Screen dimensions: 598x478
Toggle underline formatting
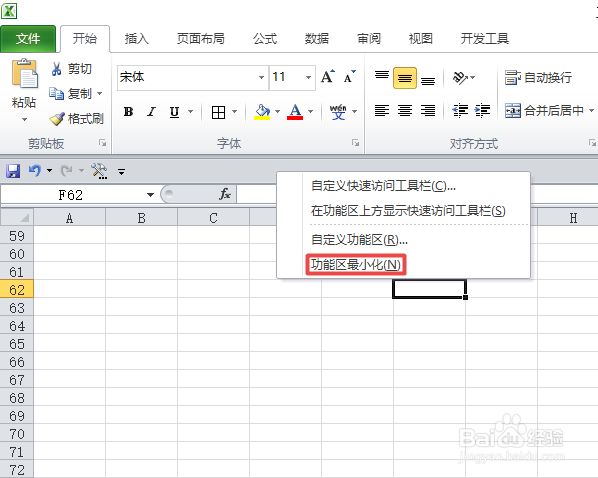click(x=174, y=112)
